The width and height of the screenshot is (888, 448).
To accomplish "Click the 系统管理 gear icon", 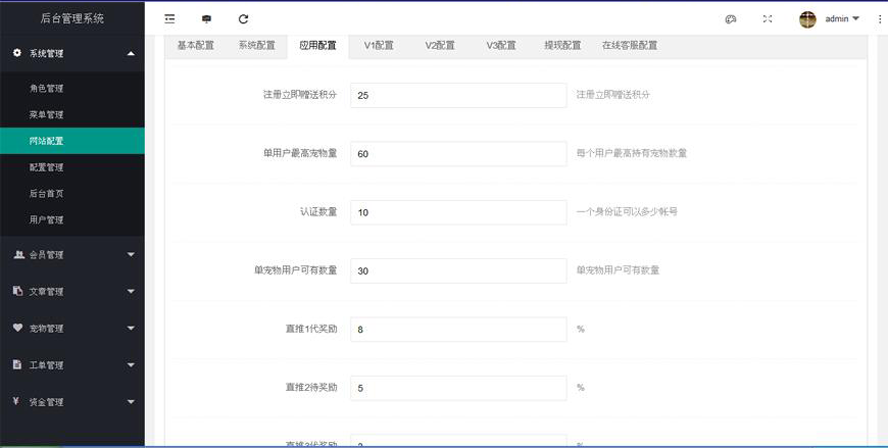I will [17, 53].
